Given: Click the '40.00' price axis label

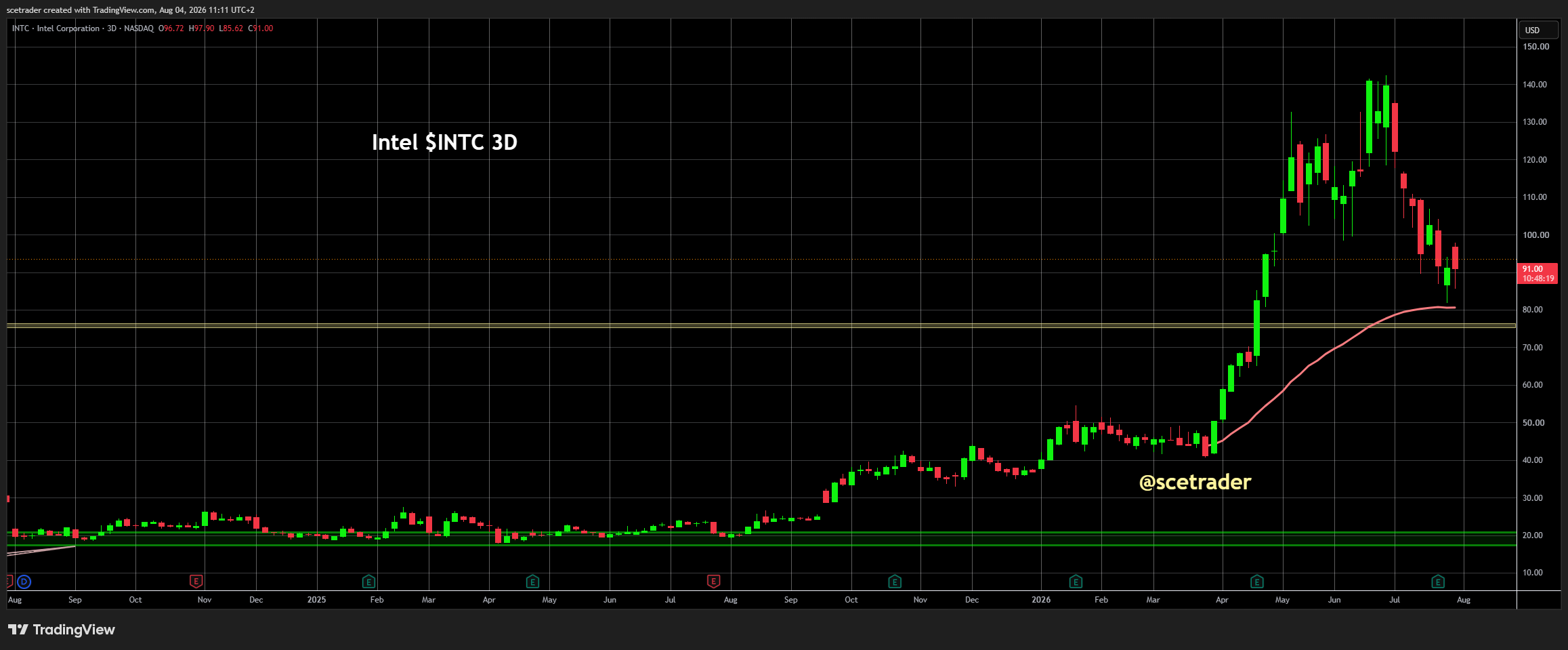Looking at the screenshot, I should 1533,460.
